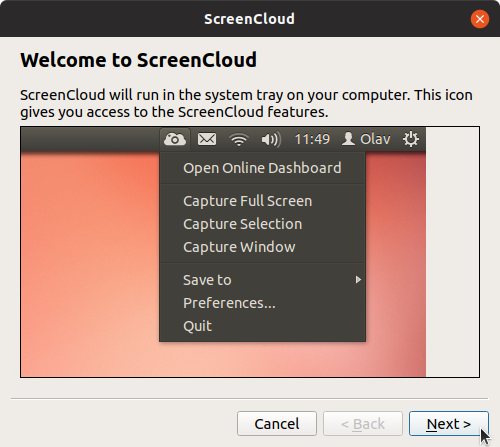Click the Next > button

coord(449,424)
